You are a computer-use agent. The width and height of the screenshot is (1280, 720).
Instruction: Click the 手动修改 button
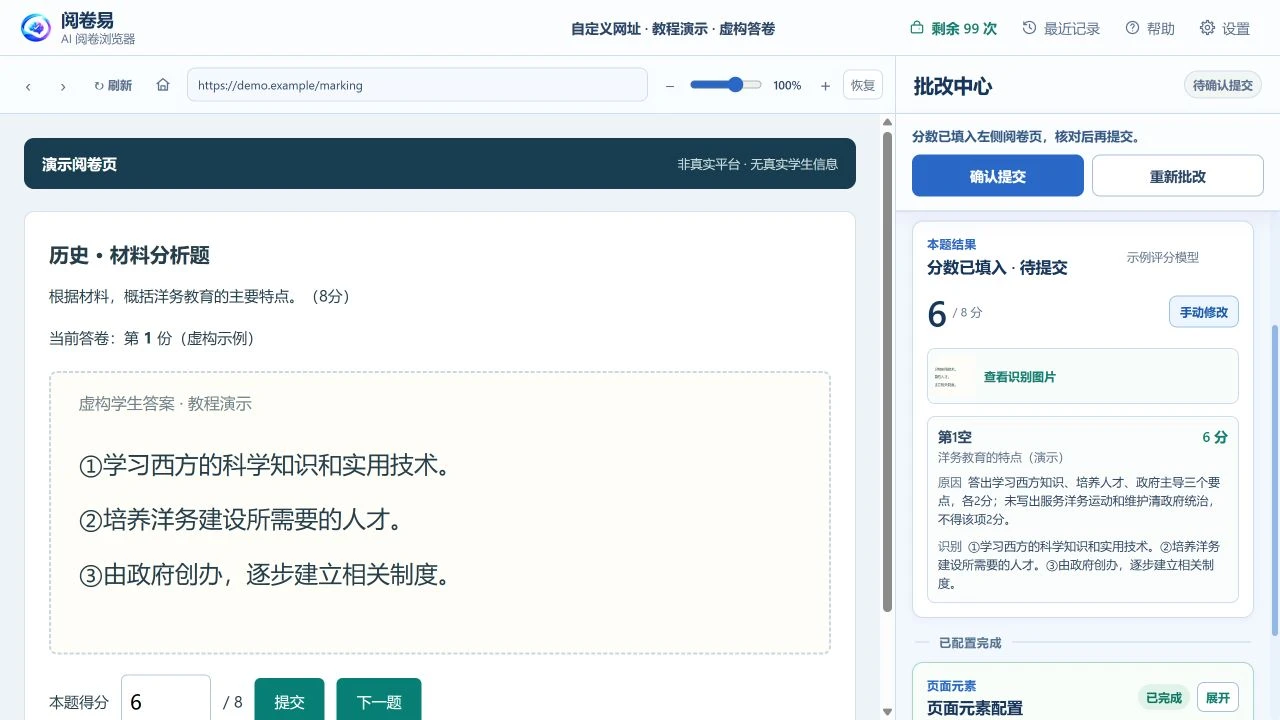(1204, 312)
